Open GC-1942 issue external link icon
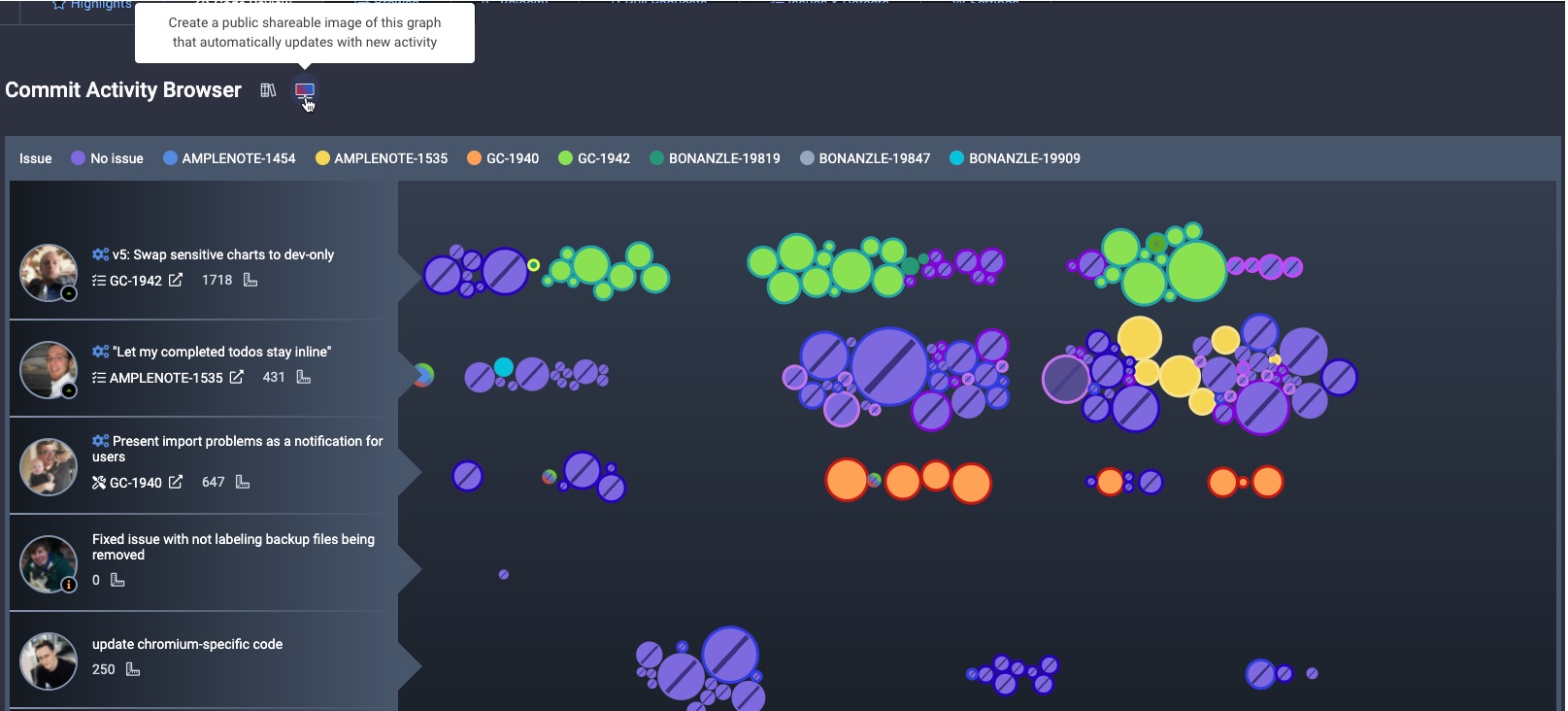1568x711 pixels. (176, 280)
